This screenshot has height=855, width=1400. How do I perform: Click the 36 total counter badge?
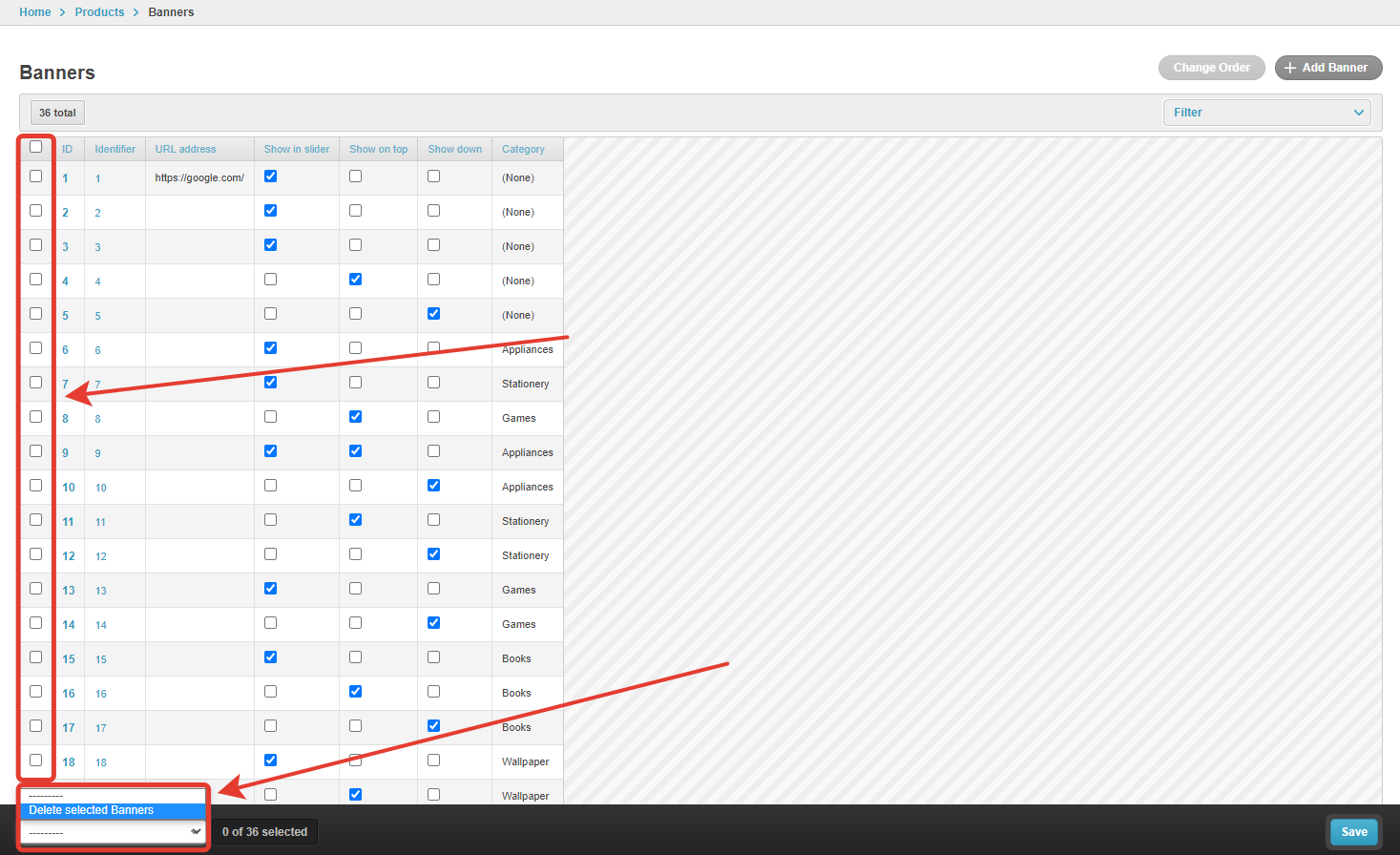(x=57, y=113)
